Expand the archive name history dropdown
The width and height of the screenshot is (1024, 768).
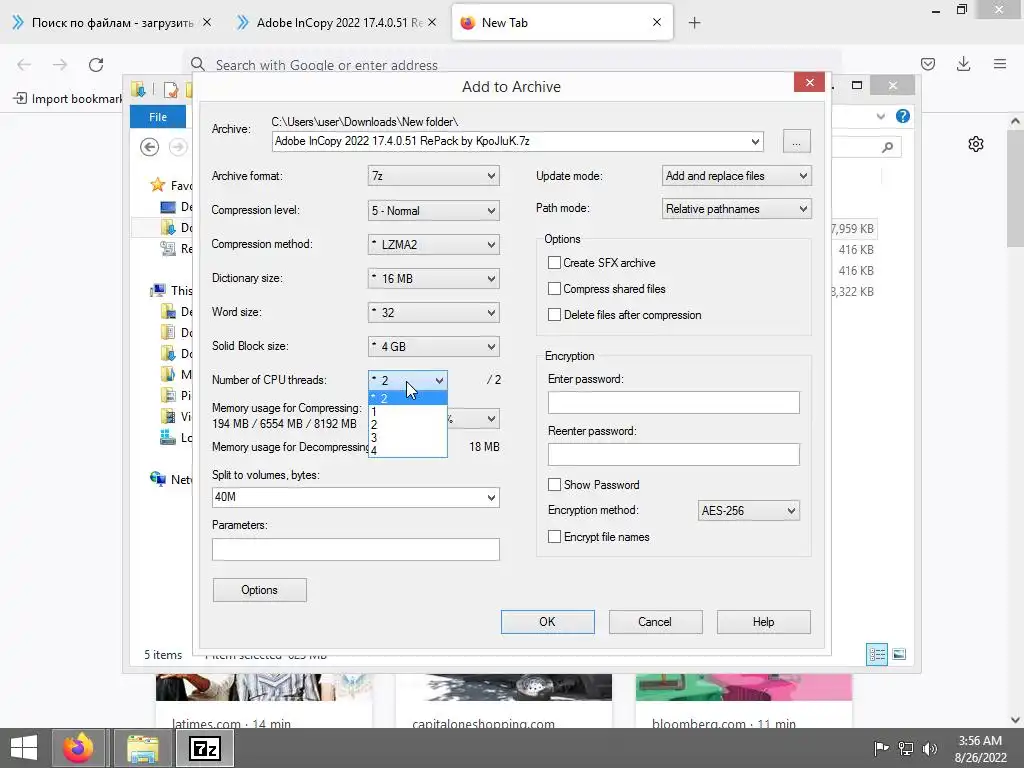(x=755, y=141)
